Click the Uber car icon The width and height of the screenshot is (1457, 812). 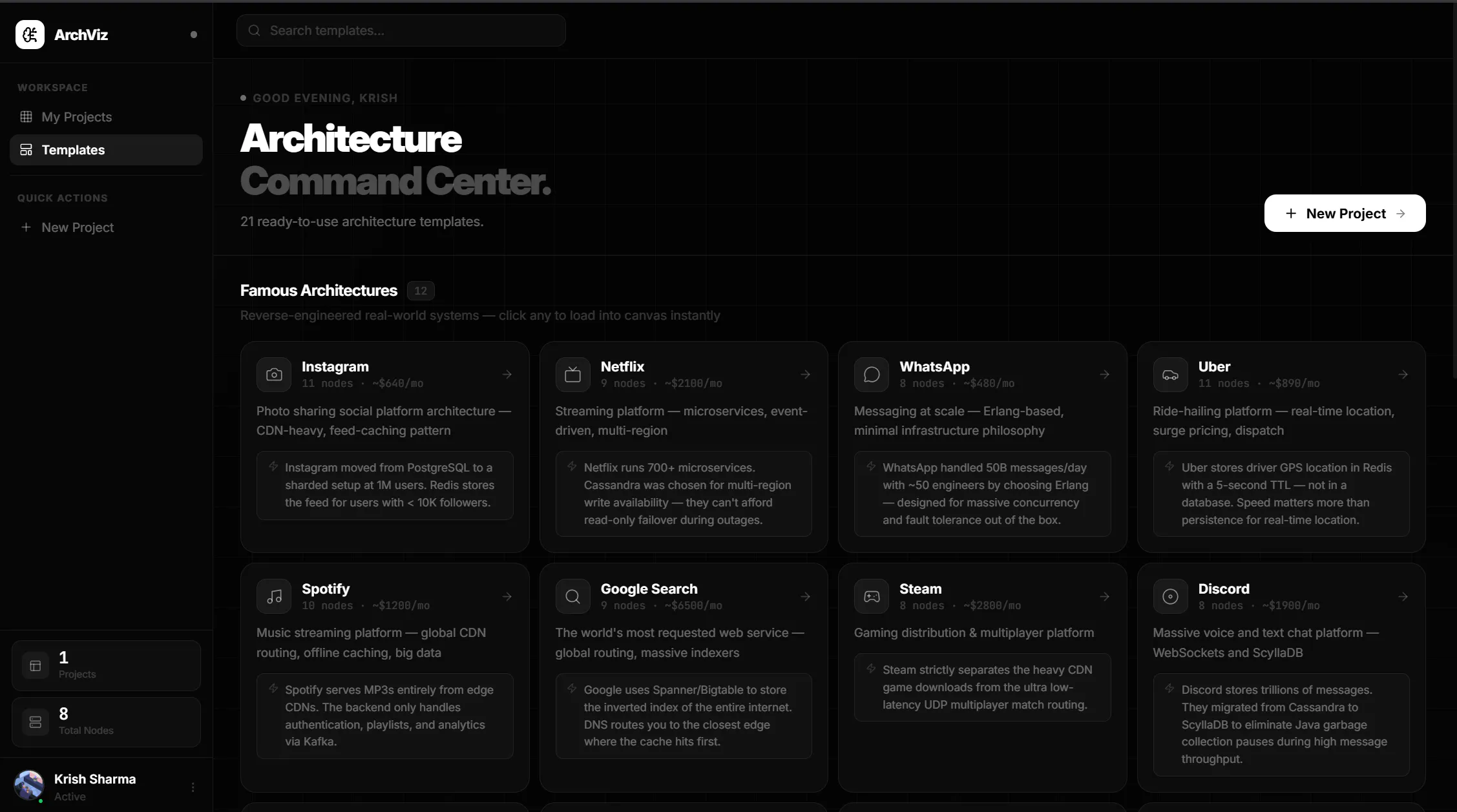click(1170, 375)
